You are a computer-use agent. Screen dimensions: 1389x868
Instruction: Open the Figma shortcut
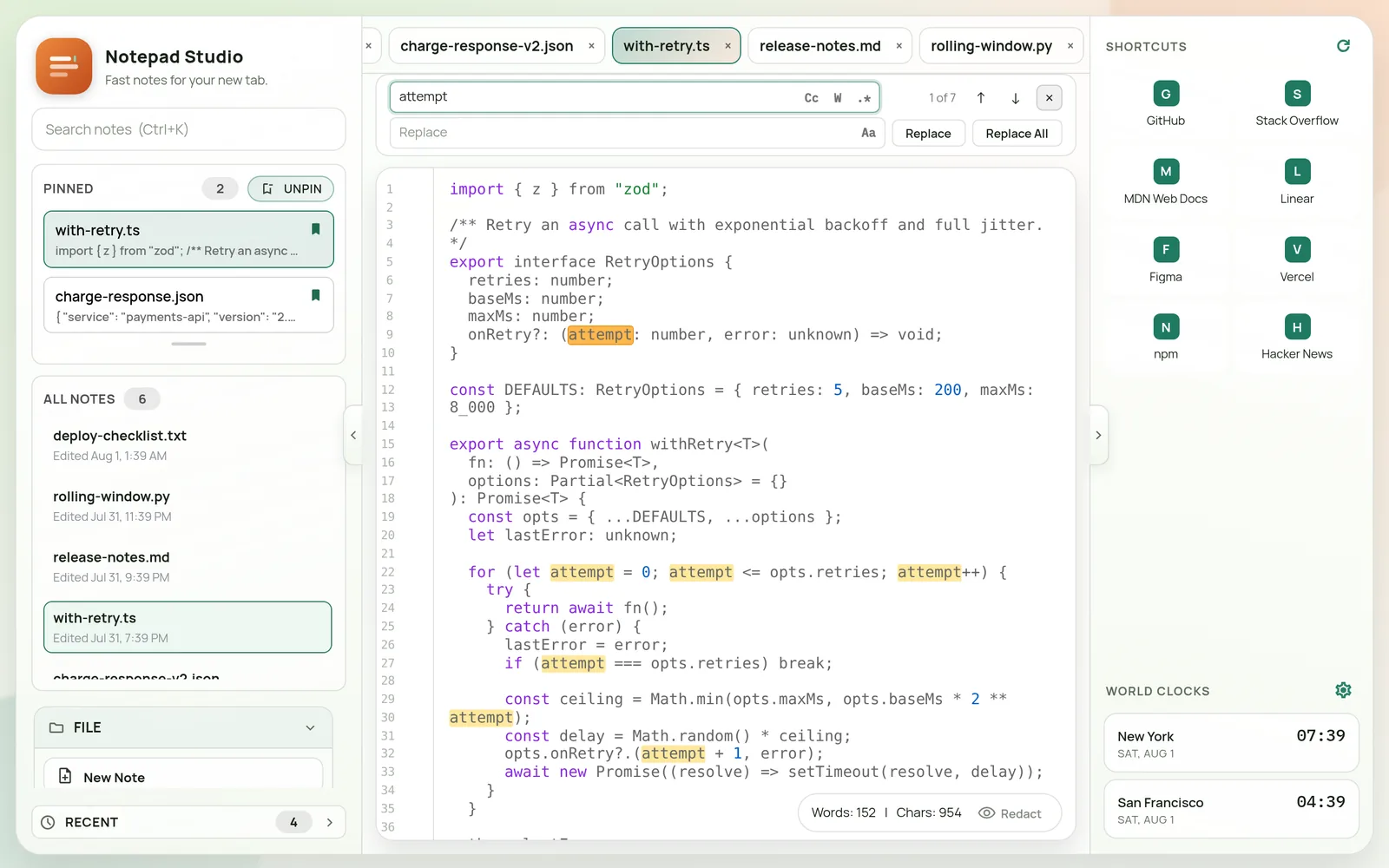[x=1165, y=260]
